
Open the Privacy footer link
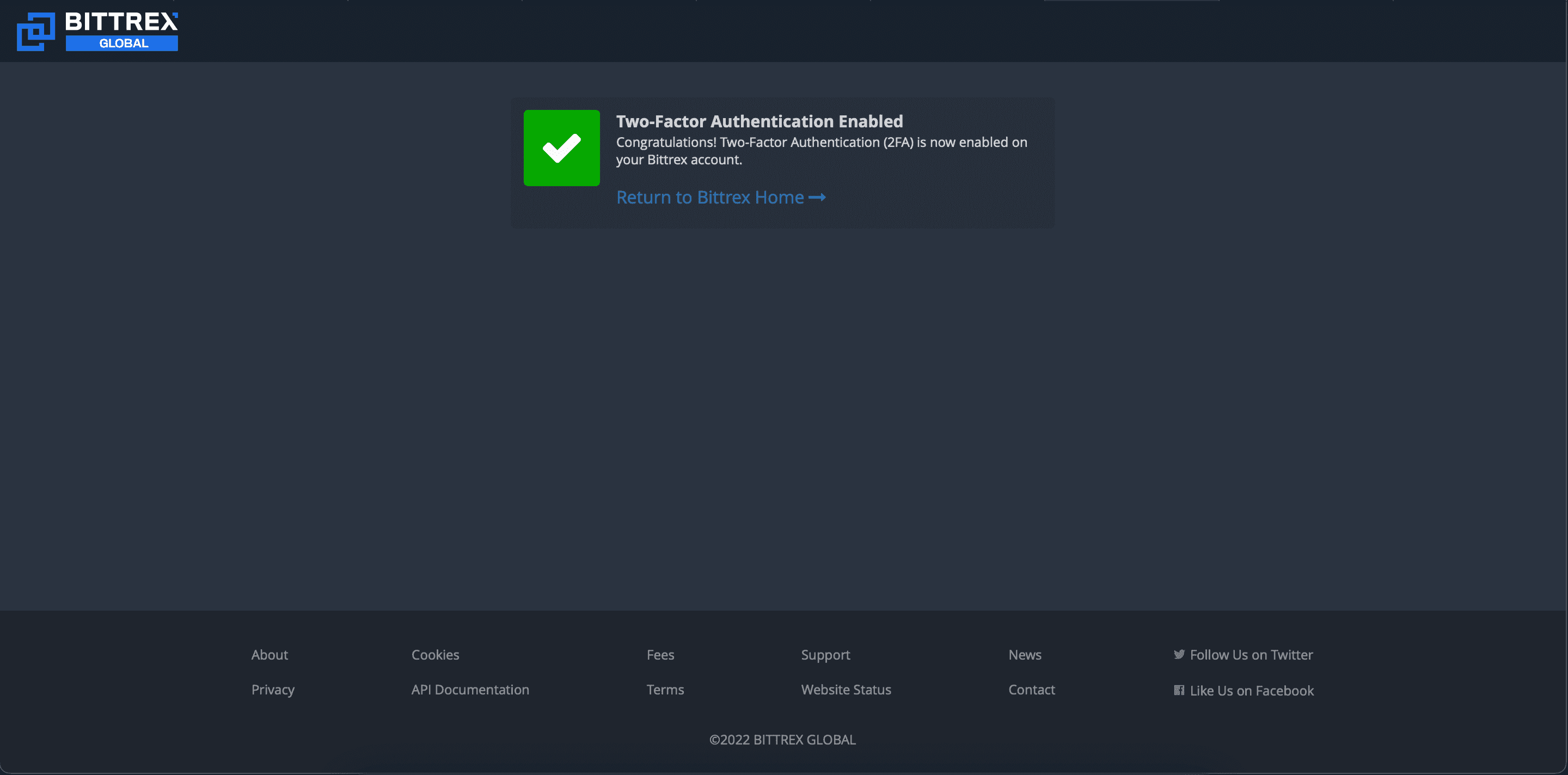[273, 690]
